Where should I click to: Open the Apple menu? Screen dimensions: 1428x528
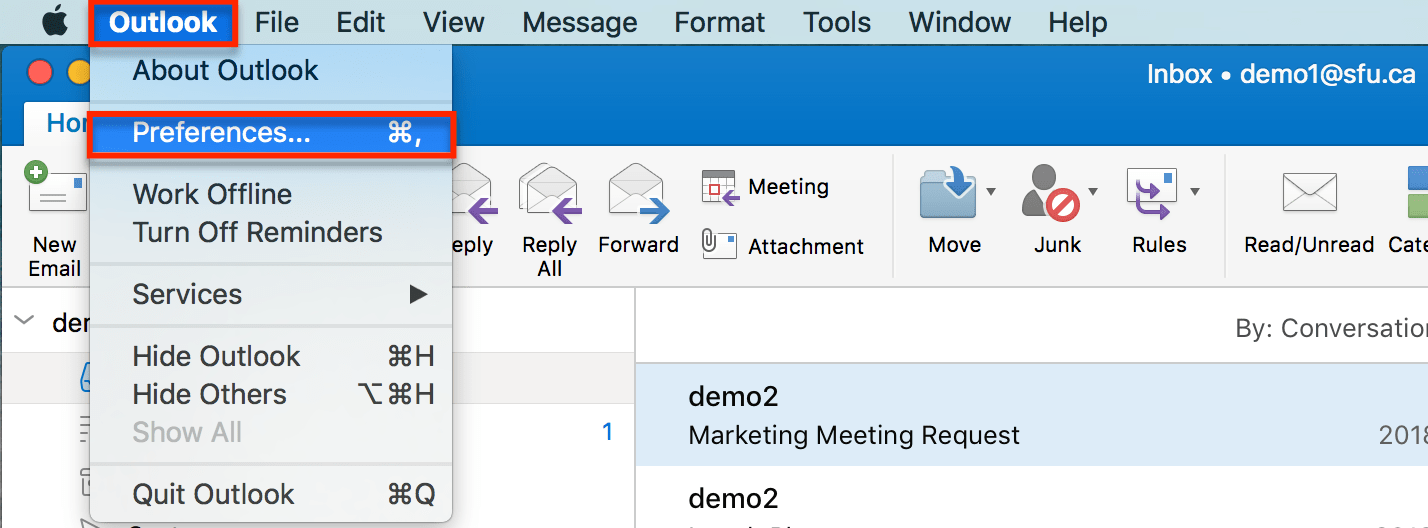pos(54,21)
